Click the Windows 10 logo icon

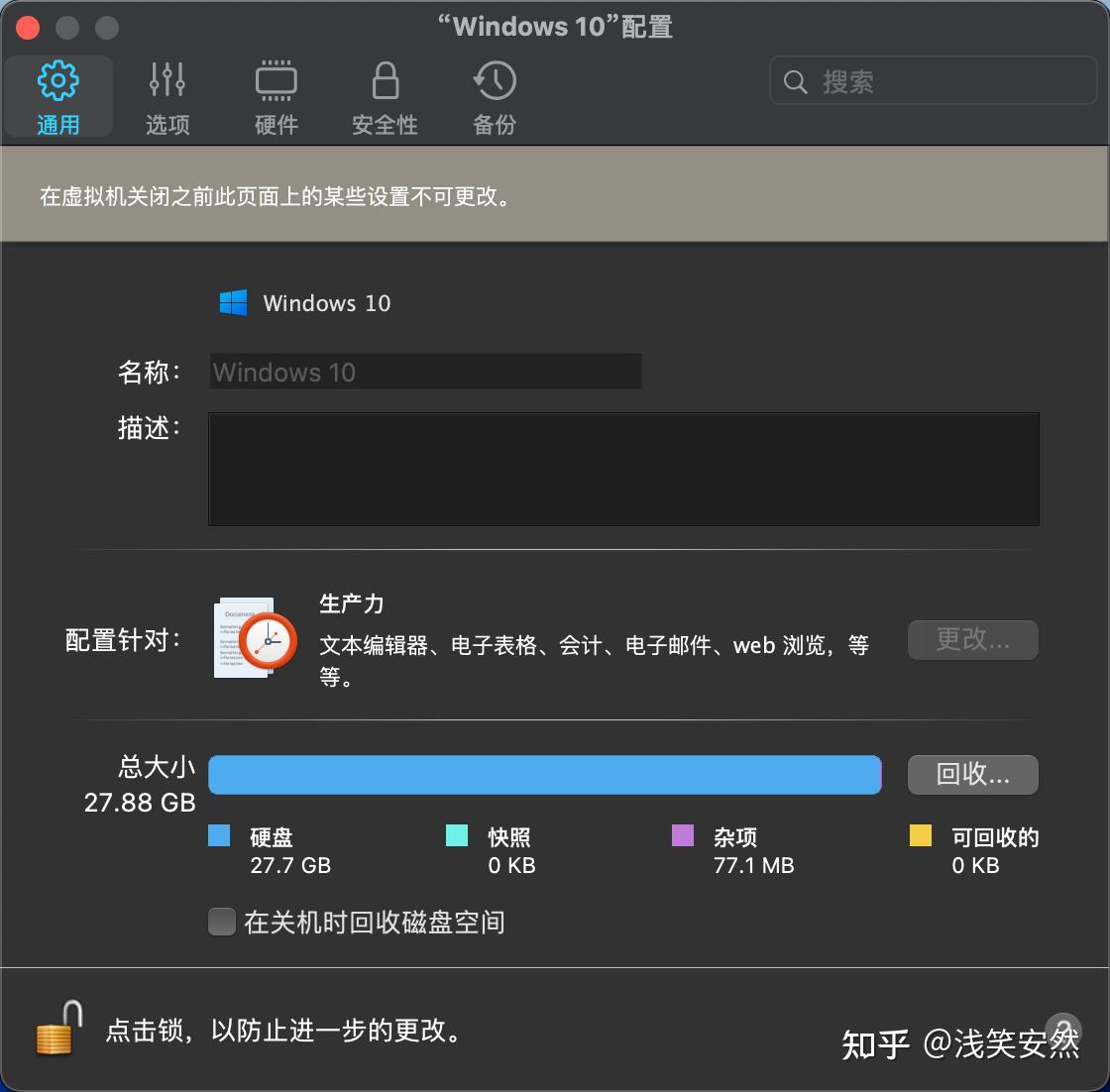click(234, 302)
